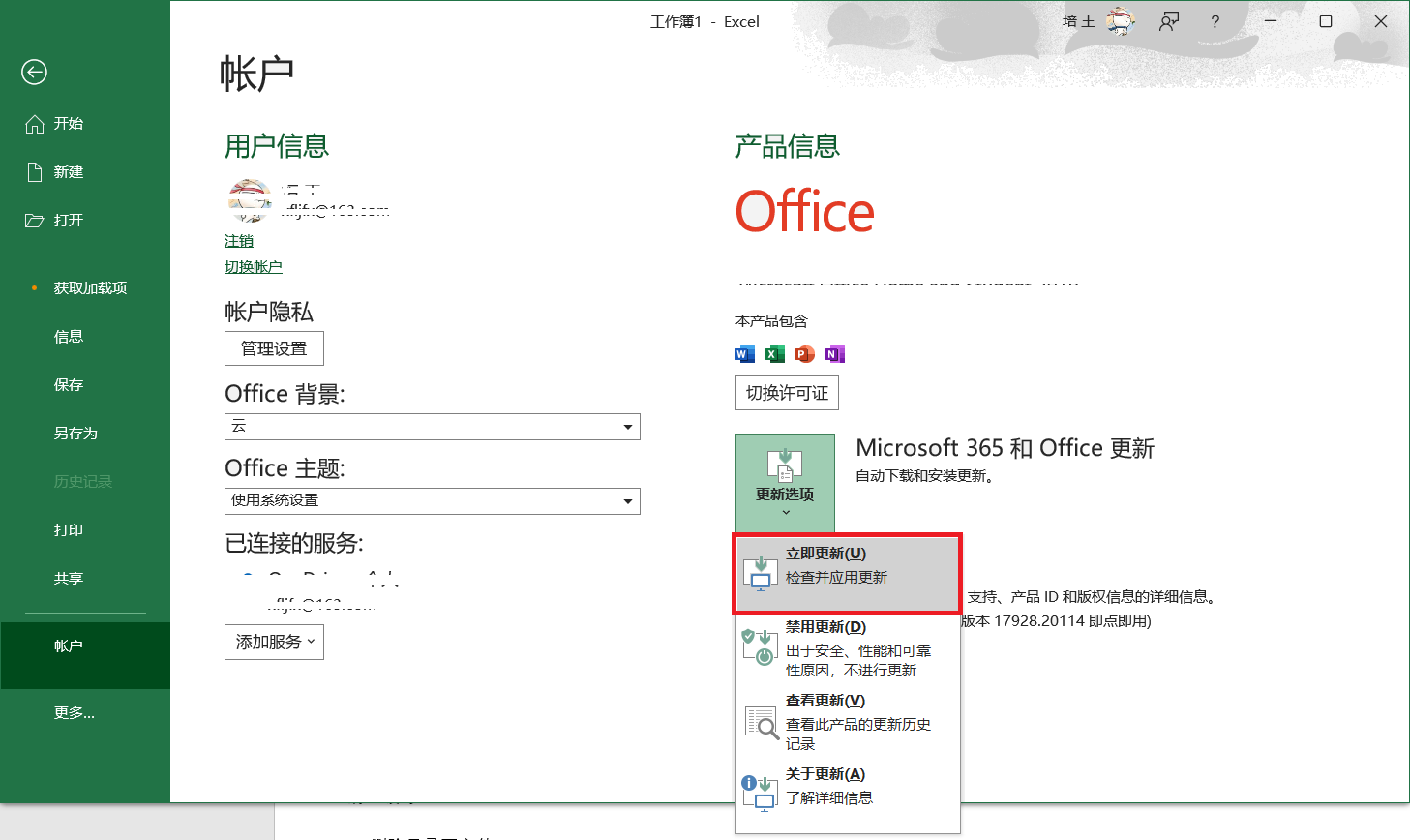Collapse the 更新选项 dropdown button

pyautogui.click(x=785, y=483)
